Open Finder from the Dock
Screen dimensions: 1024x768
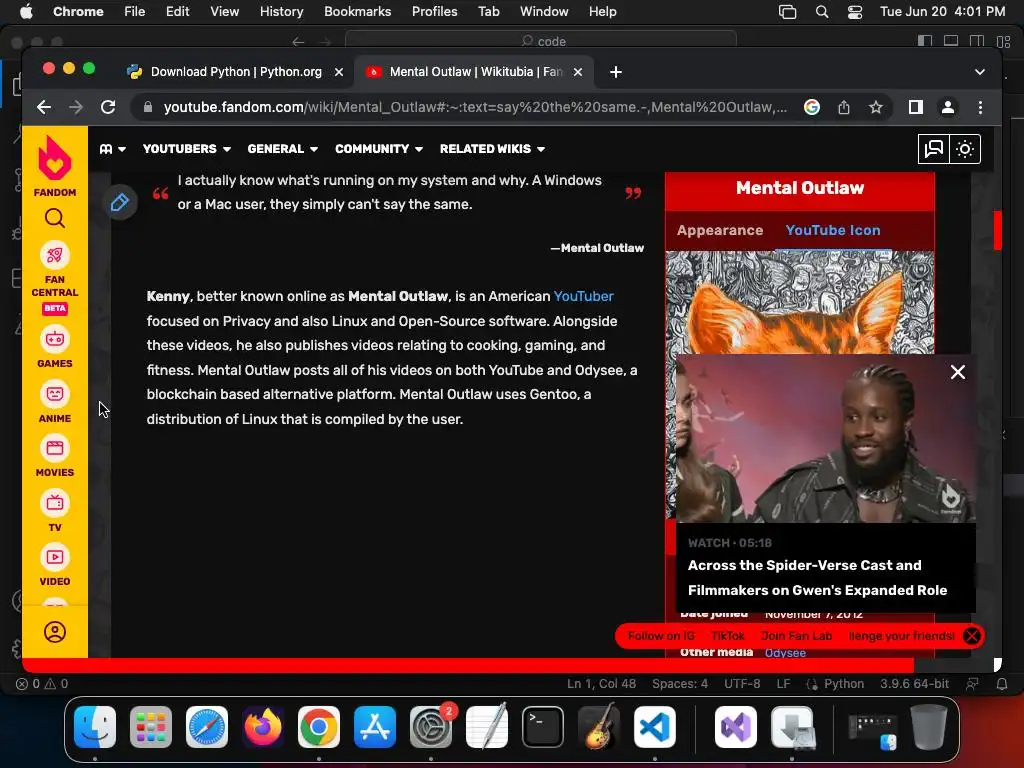95,727
